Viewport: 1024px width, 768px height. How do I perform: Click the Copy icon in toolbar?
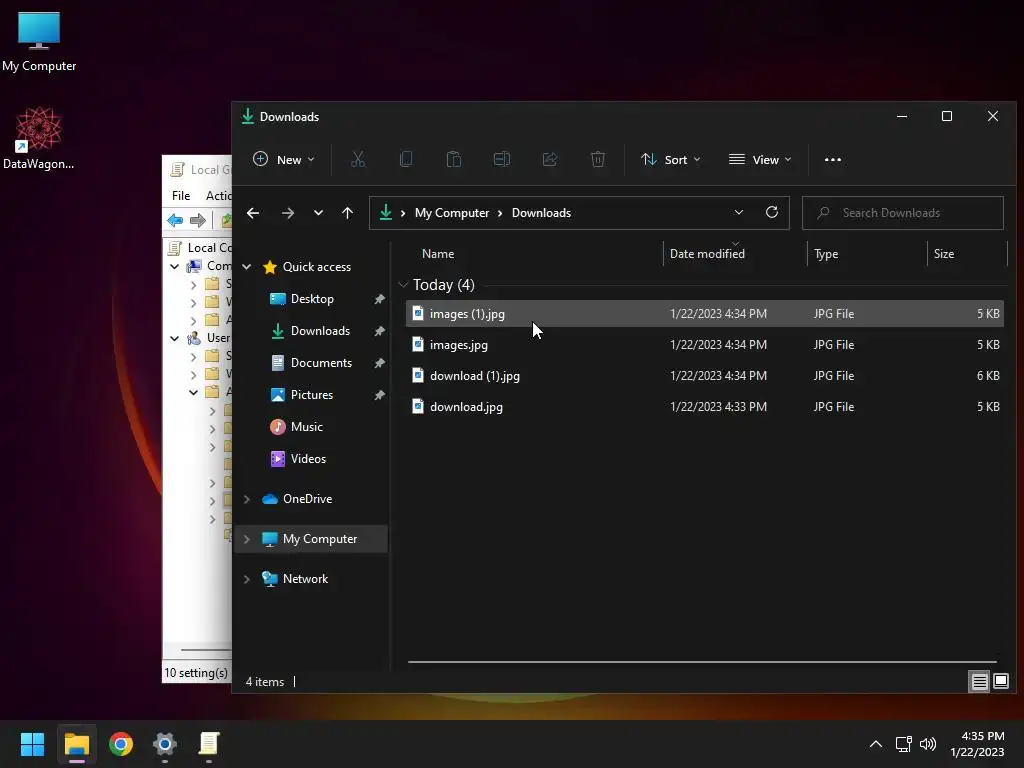pyautogui.click(x=406, y=159)
